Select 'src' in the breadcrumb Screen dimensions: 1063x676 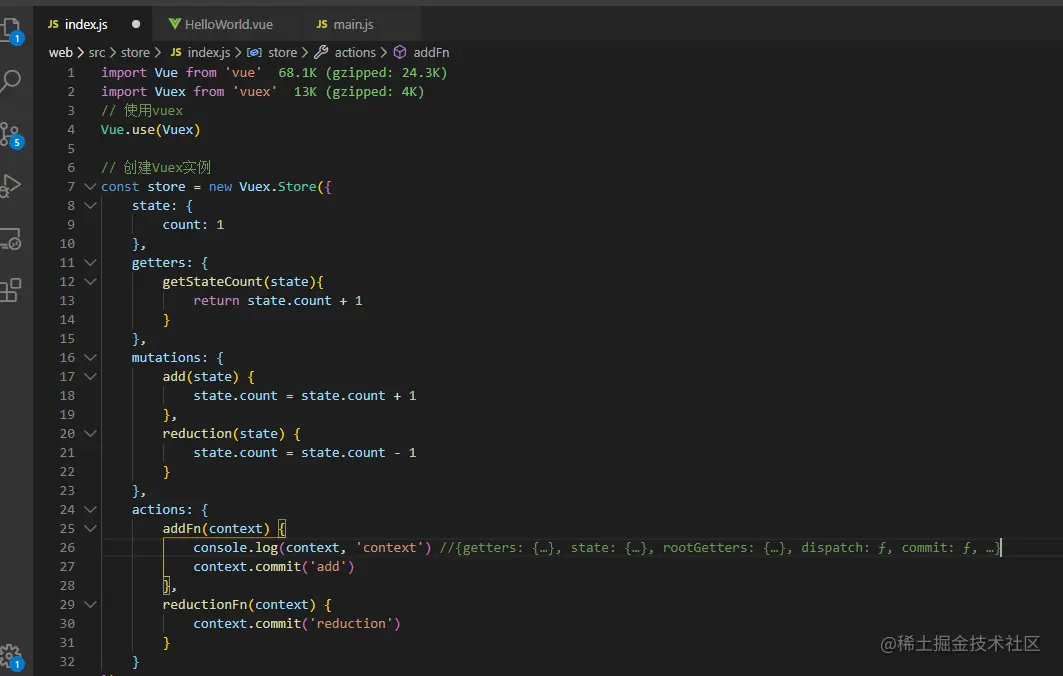[97, 52]
